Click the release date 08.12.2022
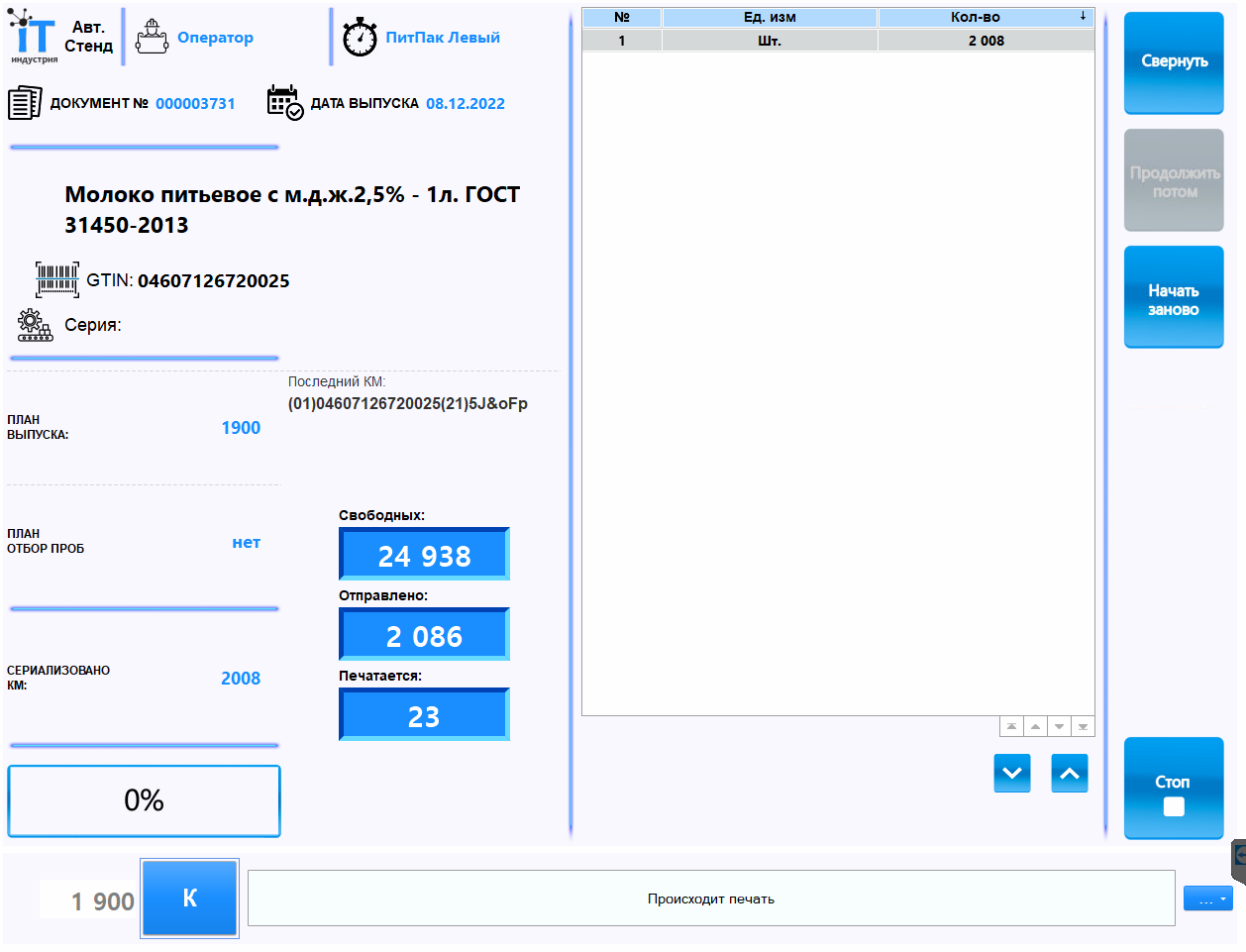This screenshot has height=952, width=1246. click(466, 104)
